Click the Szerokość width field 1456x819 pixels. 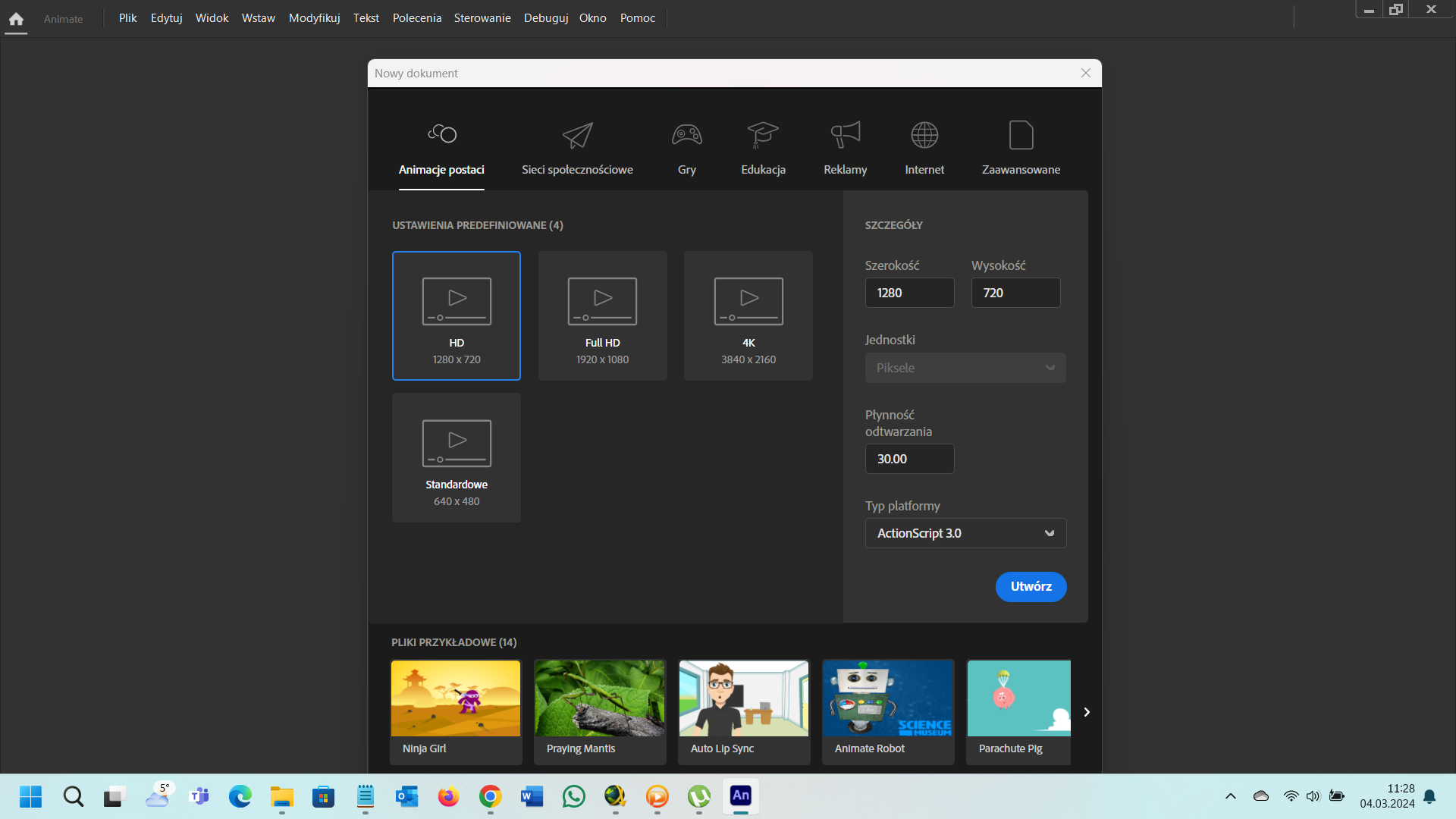910,293
